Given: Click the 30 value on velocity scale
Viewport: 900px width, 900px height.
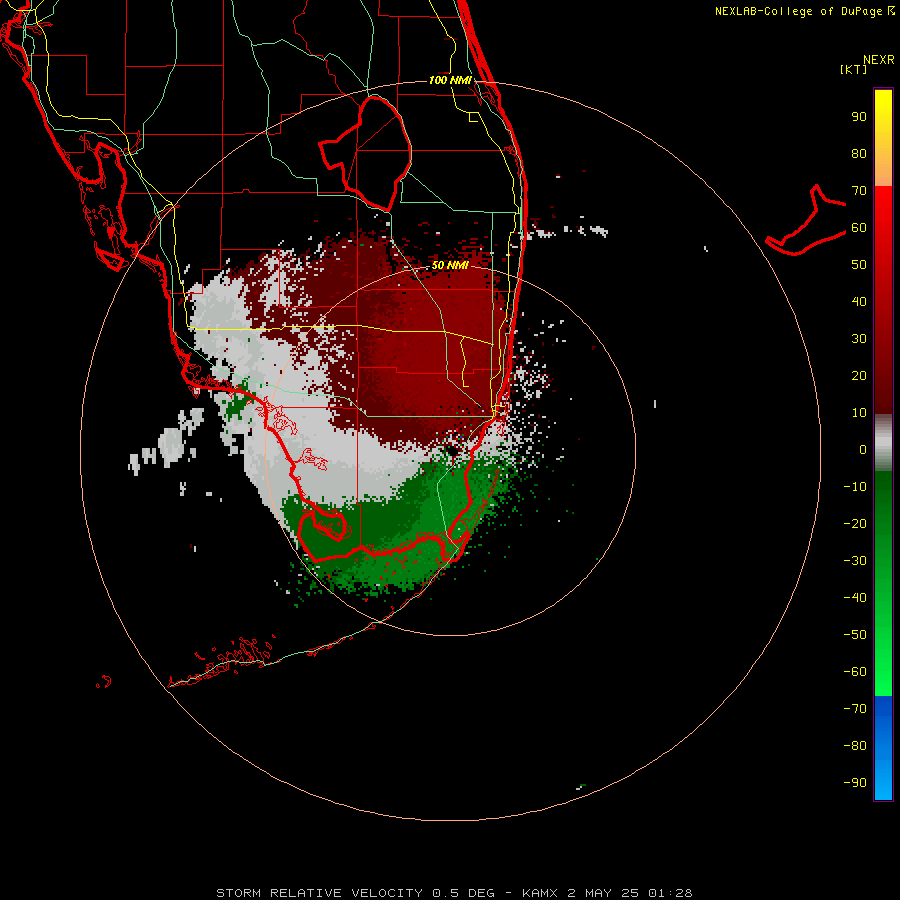Looking at the screenshot, I should point(859,339).
